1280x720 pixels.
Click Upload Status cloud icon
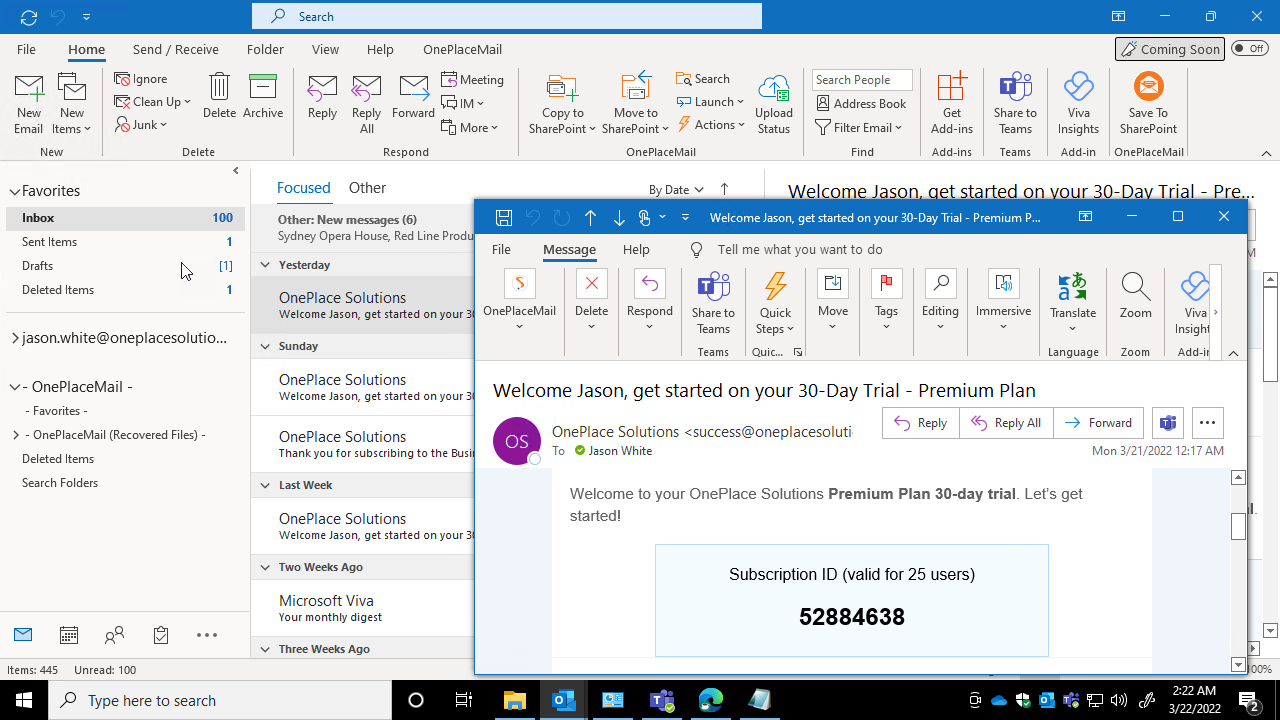coord(774,104)
